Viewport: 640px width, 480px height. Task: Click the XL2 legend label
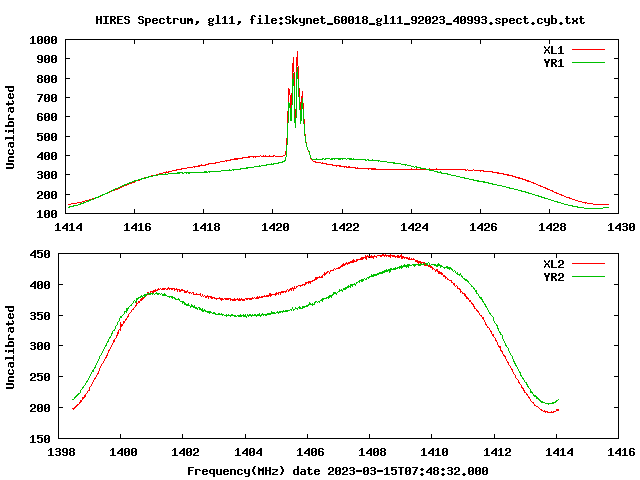click(553, 264)
